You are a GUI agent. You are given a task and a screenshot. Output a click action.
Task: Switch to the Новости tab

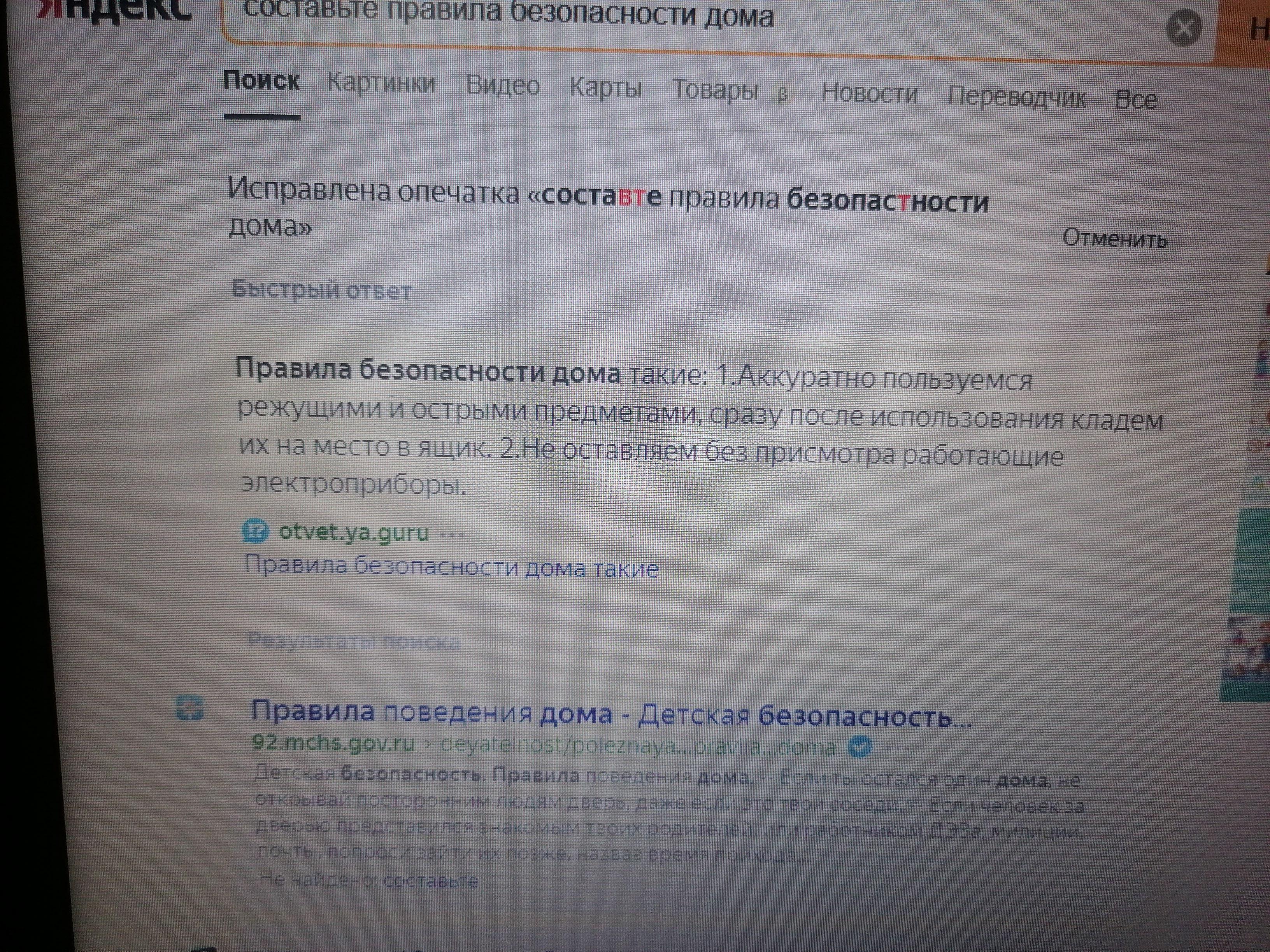point(869,94)
